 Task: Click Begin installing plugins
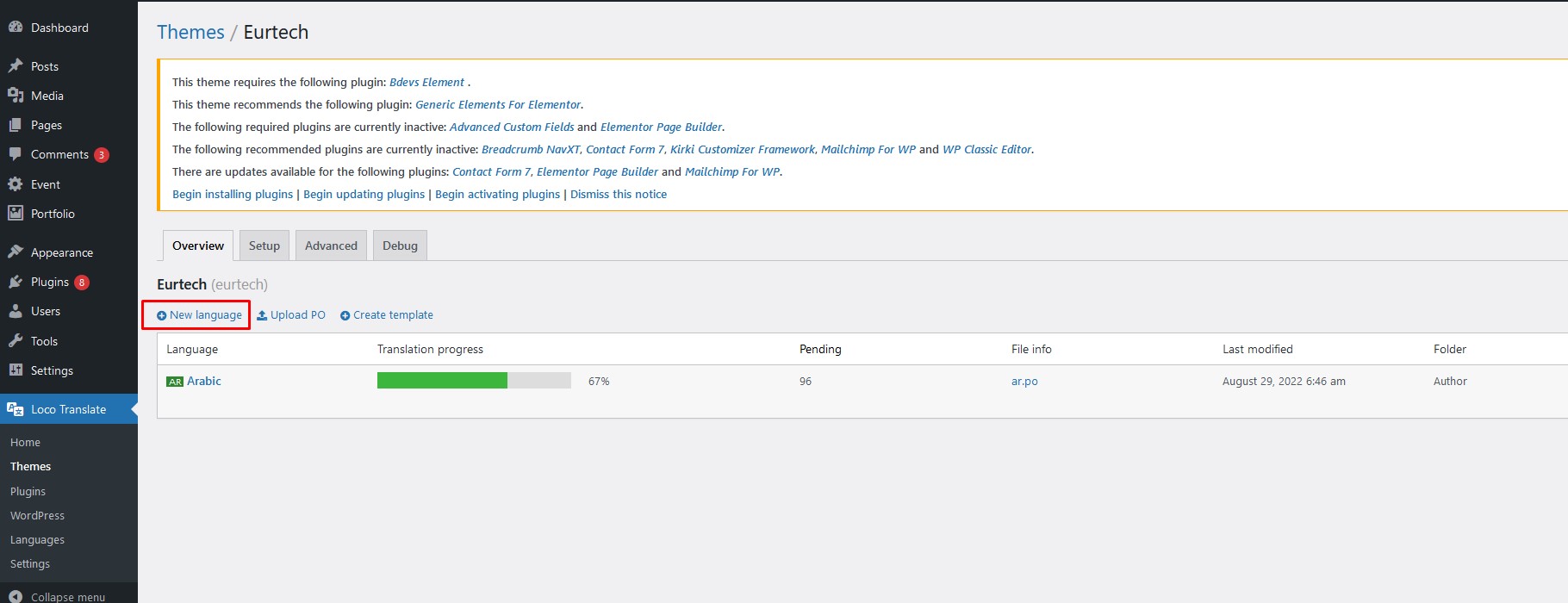point(233,194)
